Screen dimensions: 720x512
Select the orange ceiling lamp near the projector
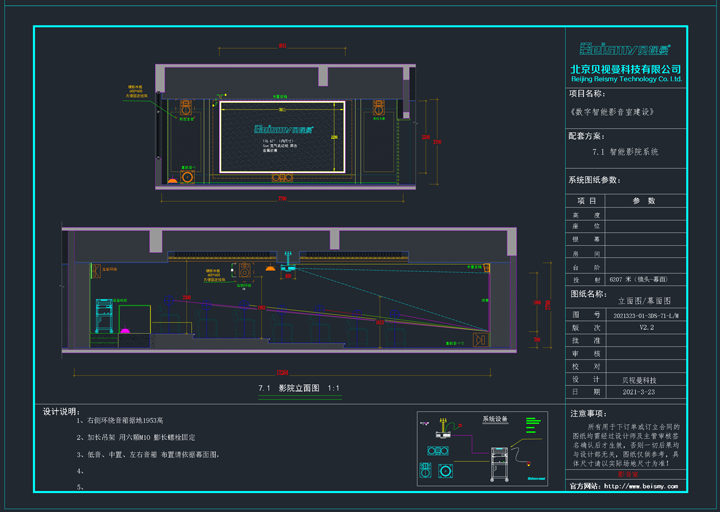(x=270, y=268)
